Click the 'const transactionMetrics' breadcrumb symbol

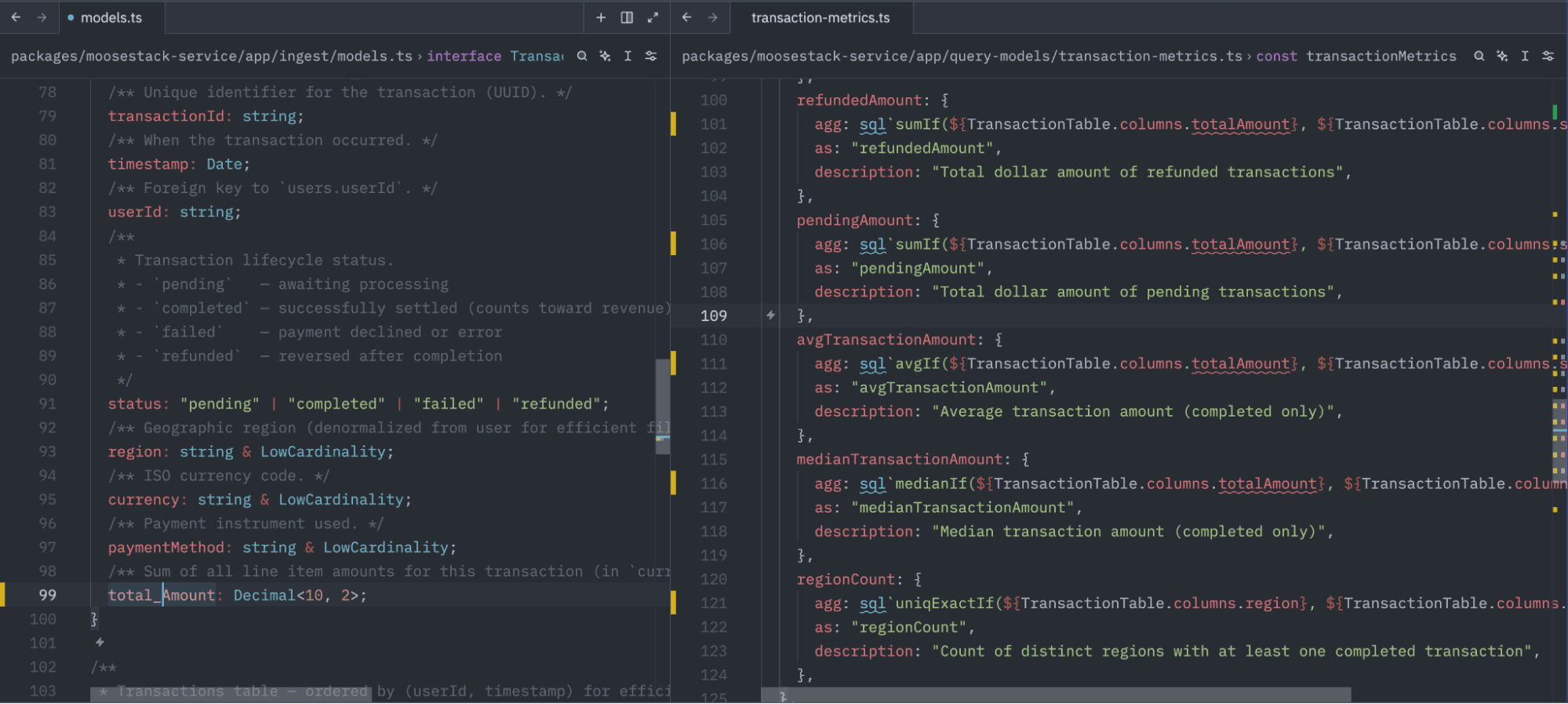pos(1355,56)
